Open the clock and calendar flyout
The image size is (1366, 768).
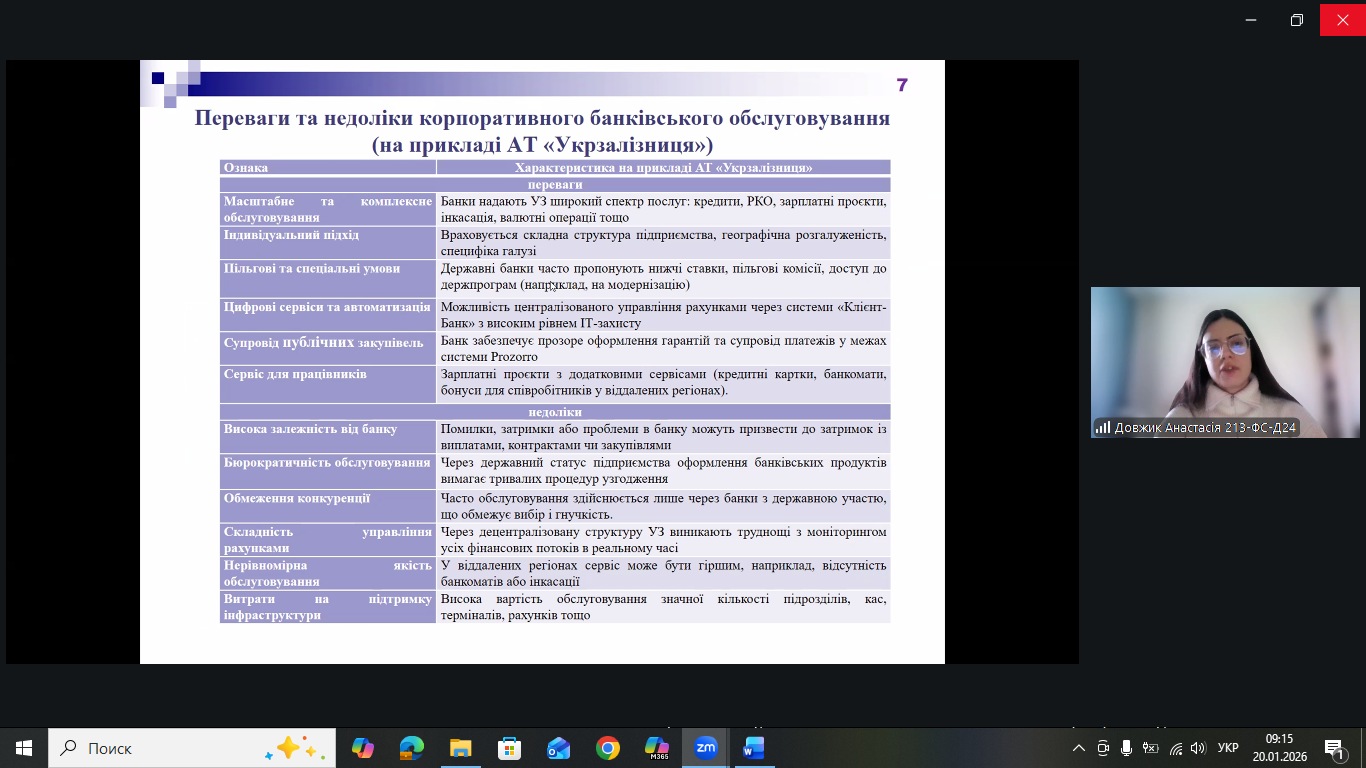tap(1279, 748)
